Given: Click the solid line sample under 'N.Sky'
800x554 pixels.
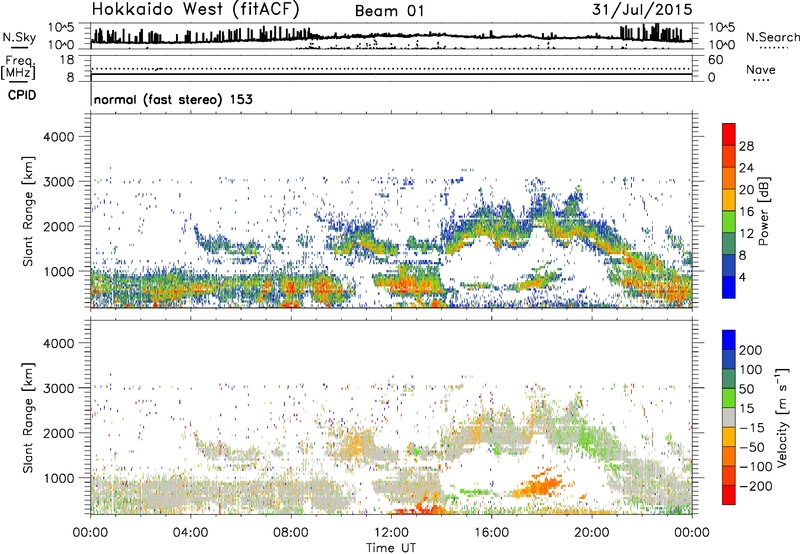Looking at the screenshot, I should [x=19, y=47].
